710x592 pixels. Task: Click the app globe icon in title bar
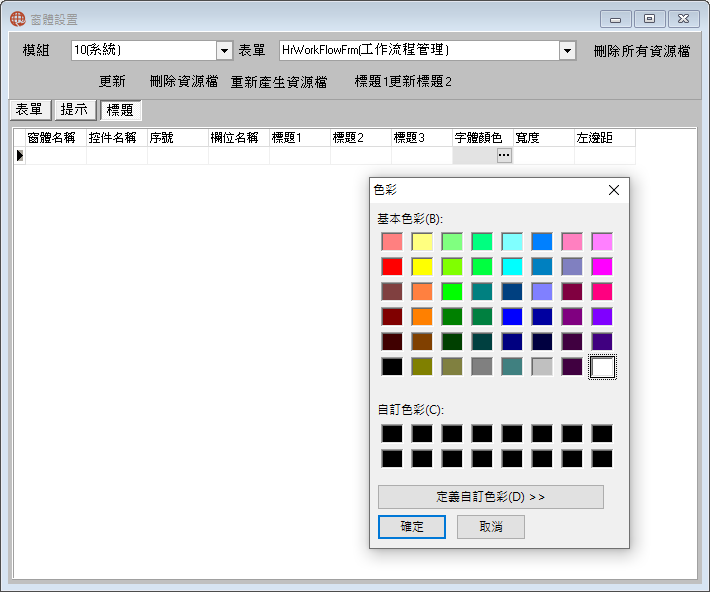click(x=18, y=19)
